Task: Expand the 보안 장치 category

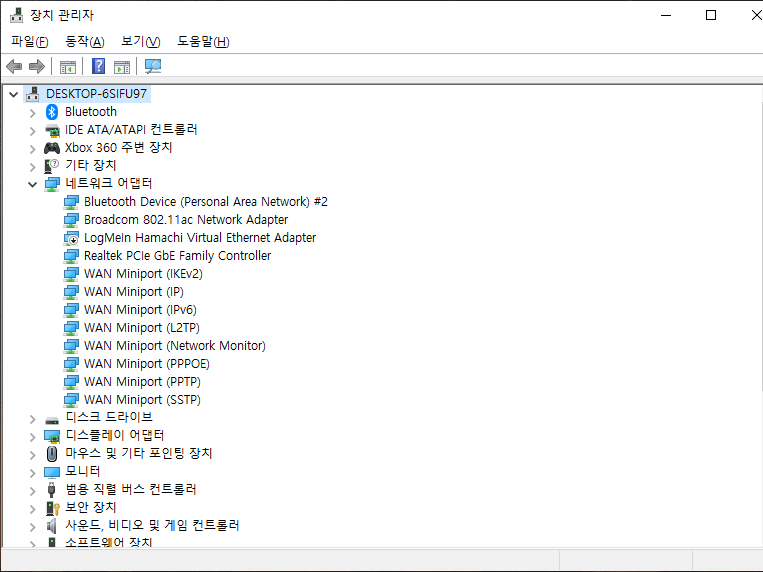Action: (x=33, y=509)
